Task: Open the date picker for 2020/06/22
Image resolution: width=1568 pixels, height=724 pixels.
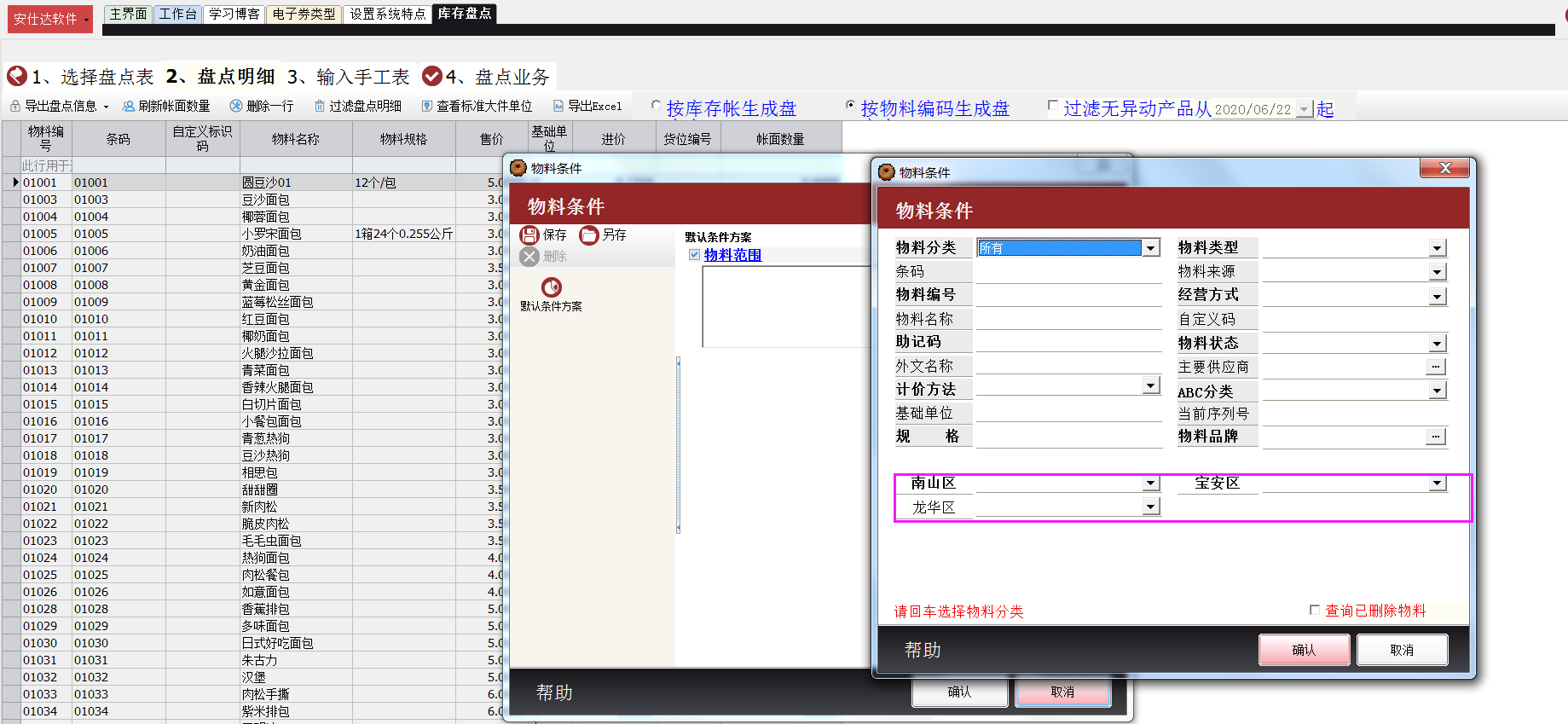Action: (1305, 109)
